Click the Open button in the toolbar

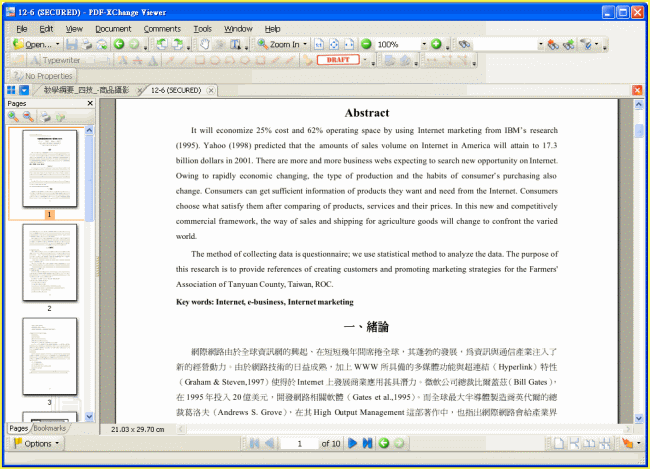tap(32, 44)
